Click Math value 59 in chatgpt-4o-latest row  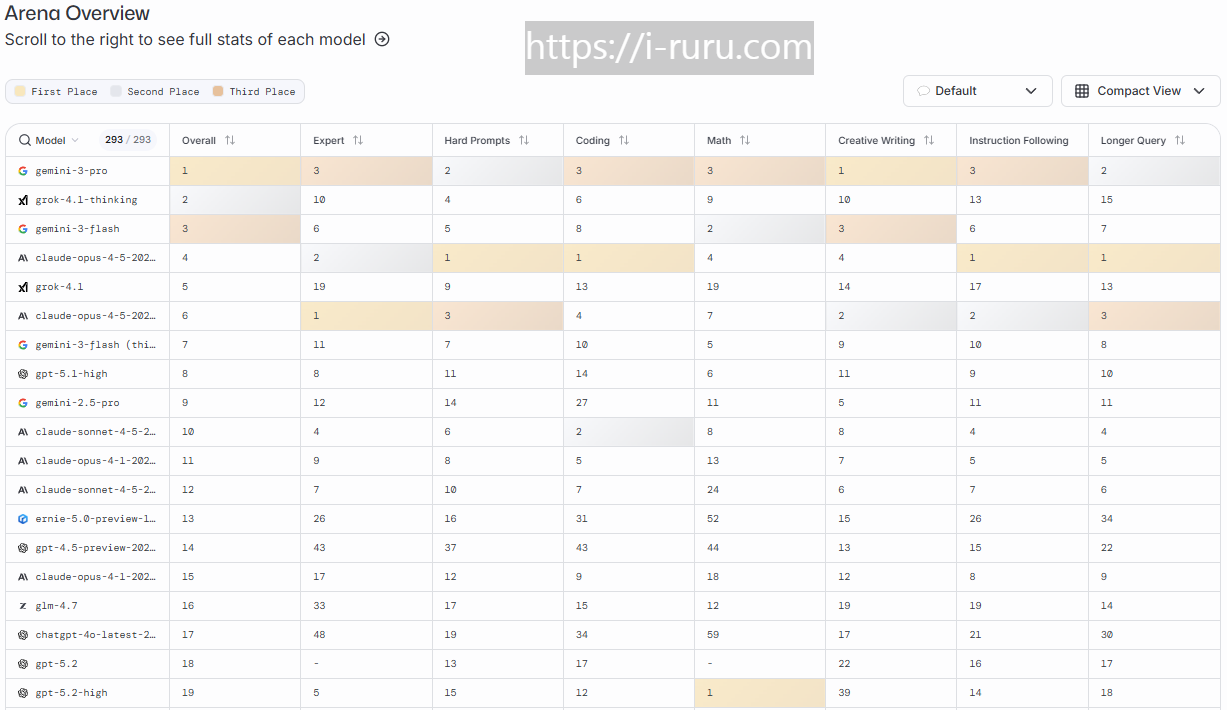(713, 635)
